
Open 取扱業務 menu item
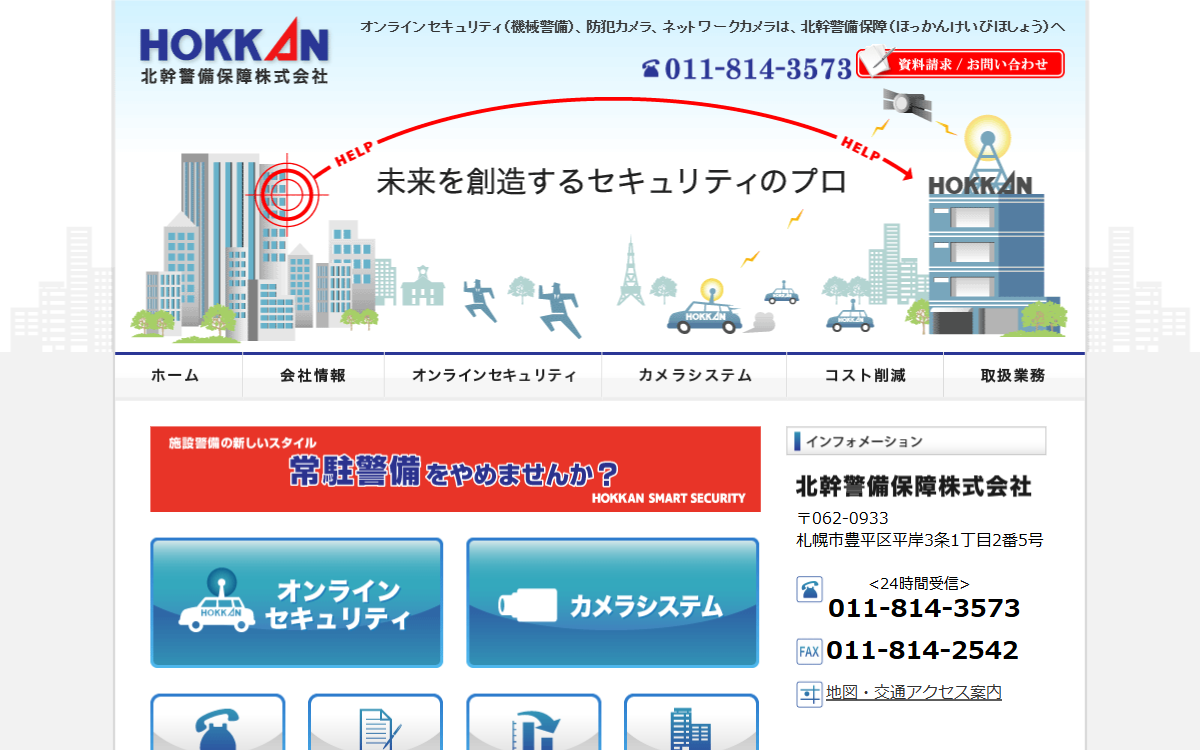coord(1013,376)
